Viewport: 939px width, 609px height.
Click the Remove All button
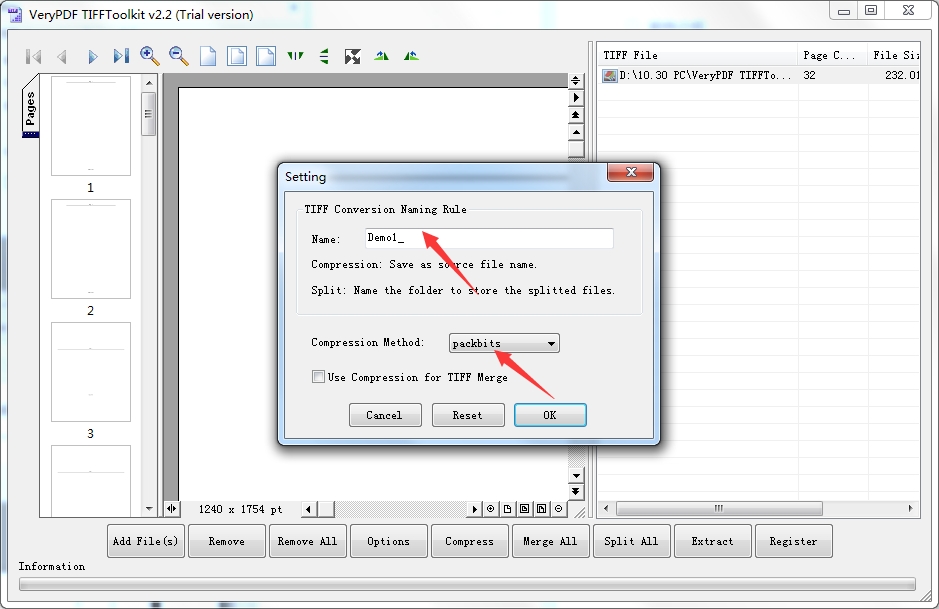point(308,541)
